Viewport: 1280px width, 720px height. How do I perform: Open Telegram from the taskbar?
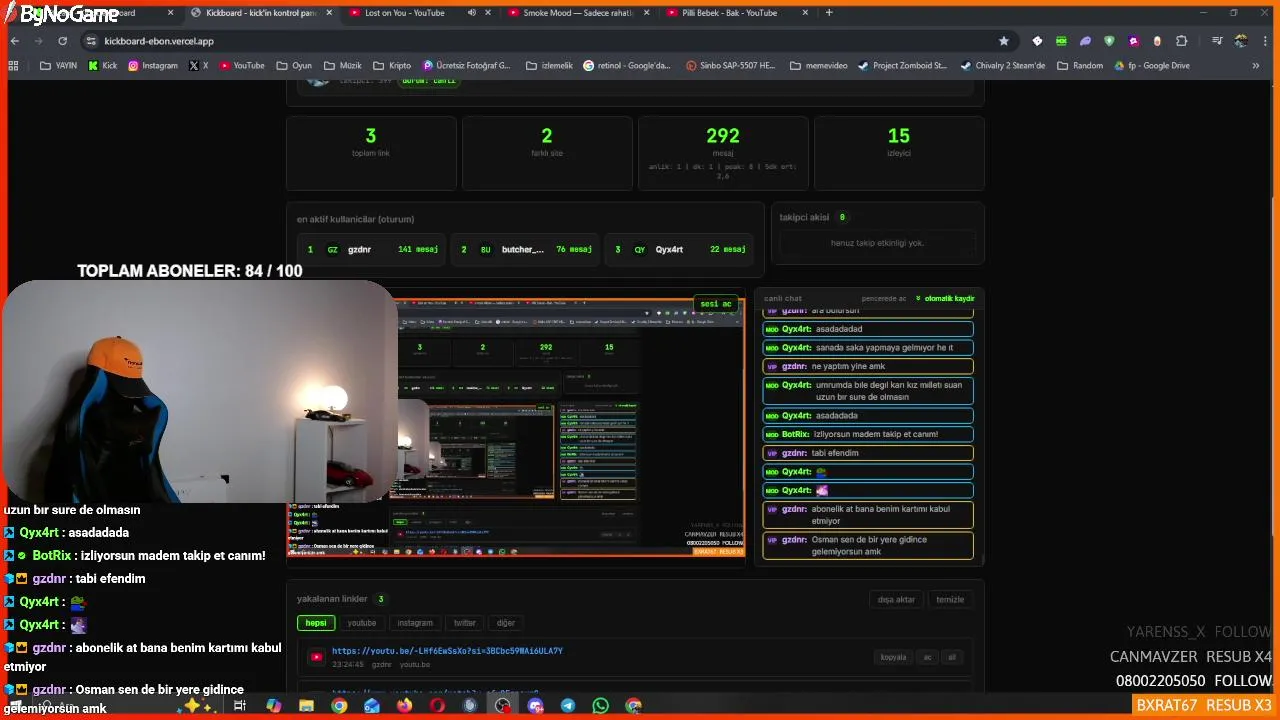(x=567, y=705)
